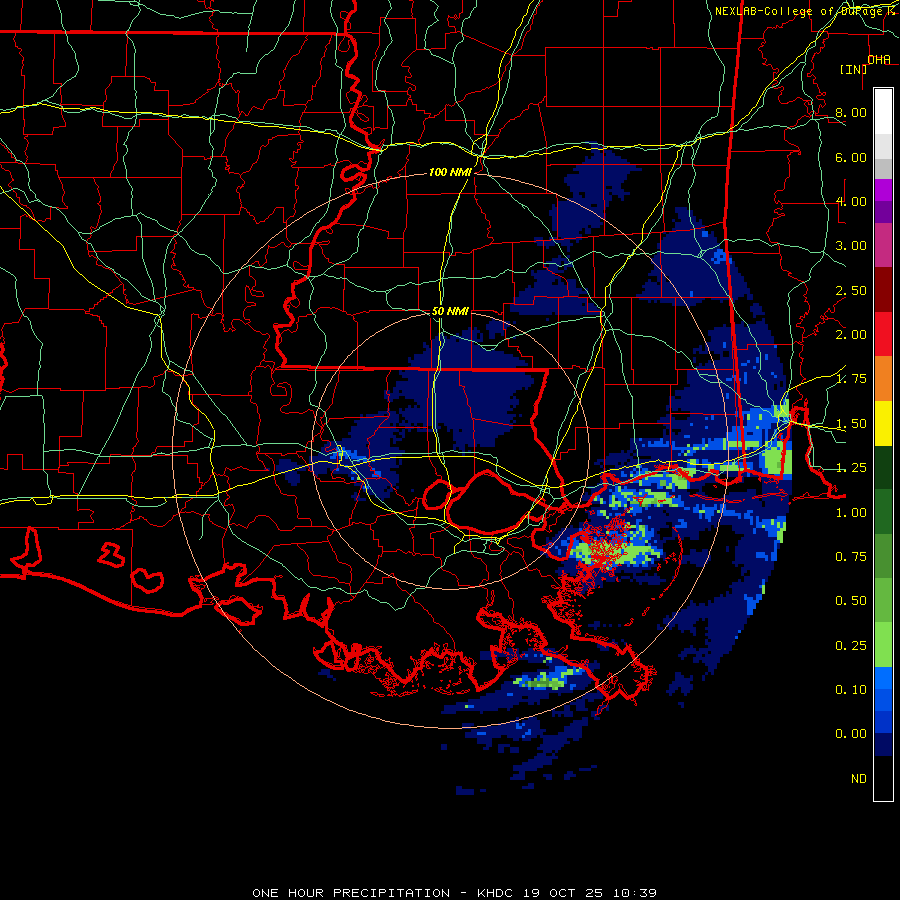Click the ND no-data legend label
The height and width of the screenshot is (900, 900).
[x=859, y=779]
